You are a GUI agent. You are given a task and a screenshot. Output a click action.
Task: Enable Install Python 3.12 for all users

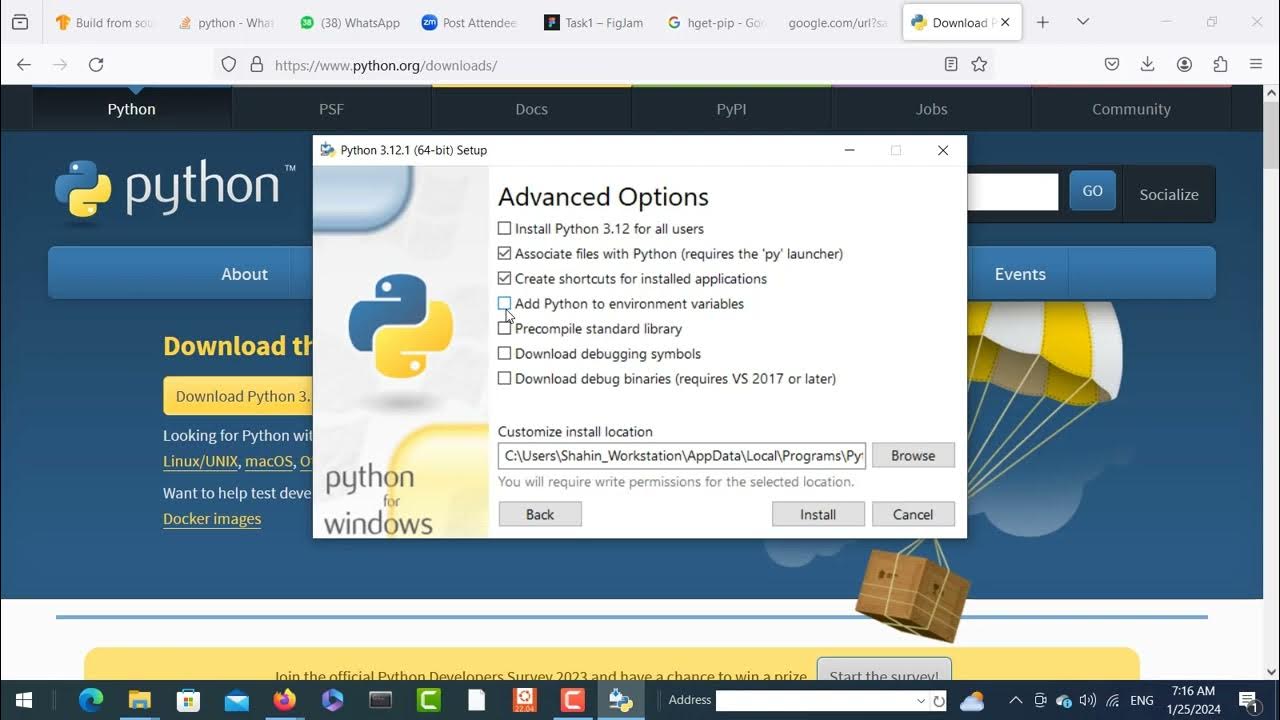click(x=504, y=229)
